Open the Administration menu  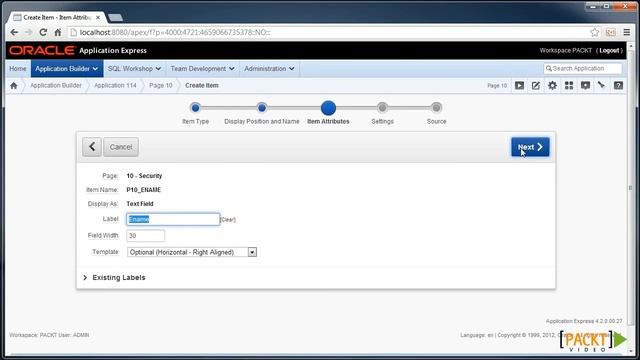269,69
